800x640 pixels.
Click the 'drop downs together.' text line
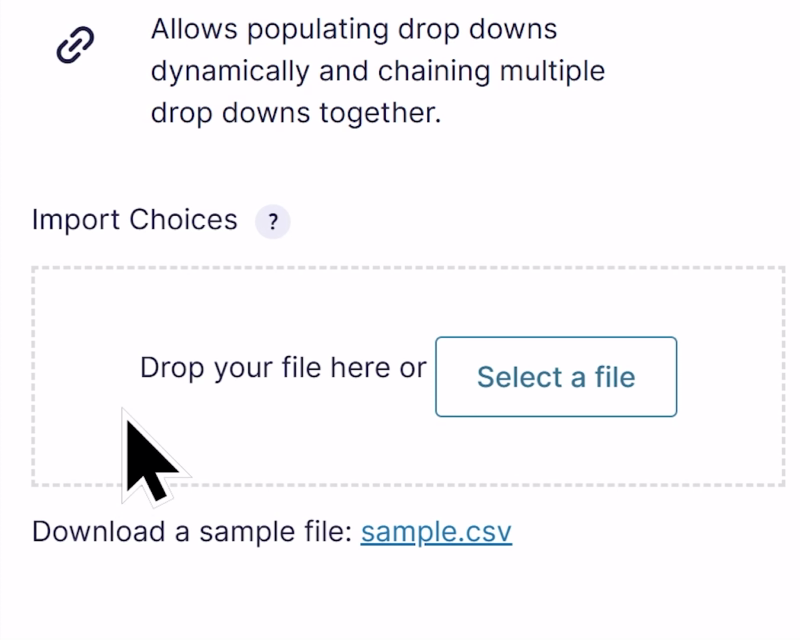pyautogui.click(x=295, y=113)
